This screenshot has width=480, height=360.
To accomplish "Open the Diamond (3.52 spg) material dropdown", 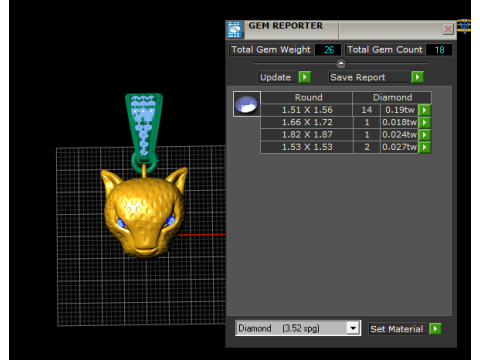I will pyautogui.click(x=353, y=328).
